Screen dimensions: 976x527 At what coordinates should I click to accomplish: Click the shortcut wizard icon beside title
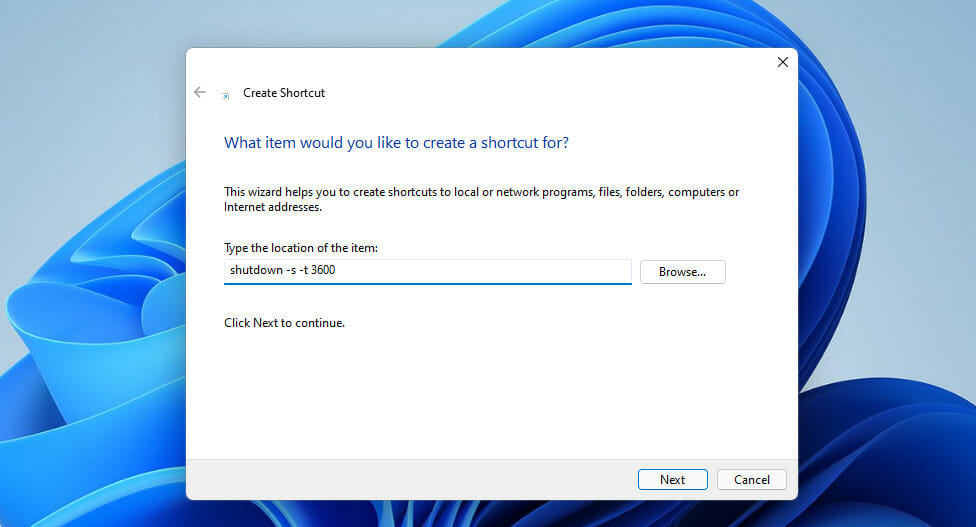(225, 95)
